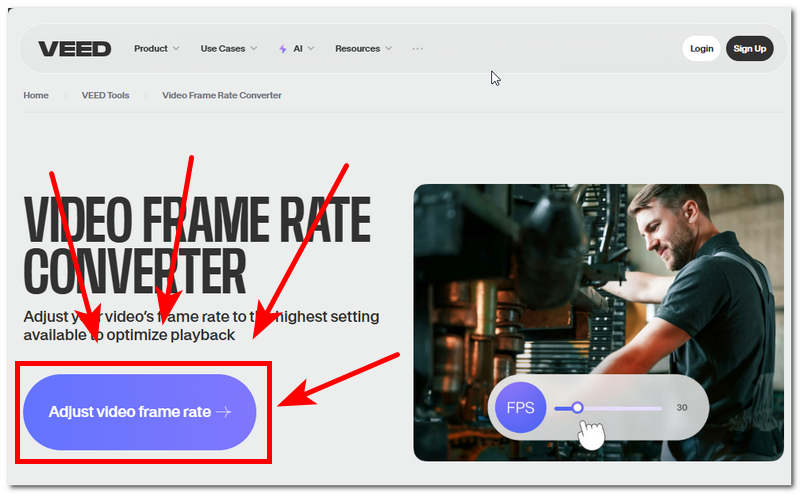Screen dimensions: 800x494
Task: Click the FPS slider handle
Action: point(577,408)
